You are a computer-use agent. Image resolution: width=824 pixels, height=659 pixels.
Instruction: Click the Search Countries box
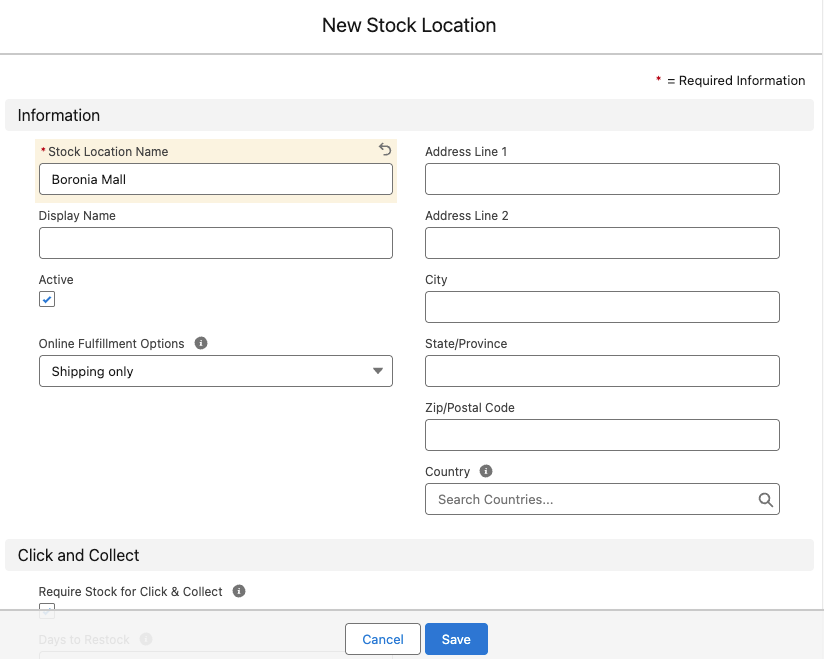tap(590, 499)
